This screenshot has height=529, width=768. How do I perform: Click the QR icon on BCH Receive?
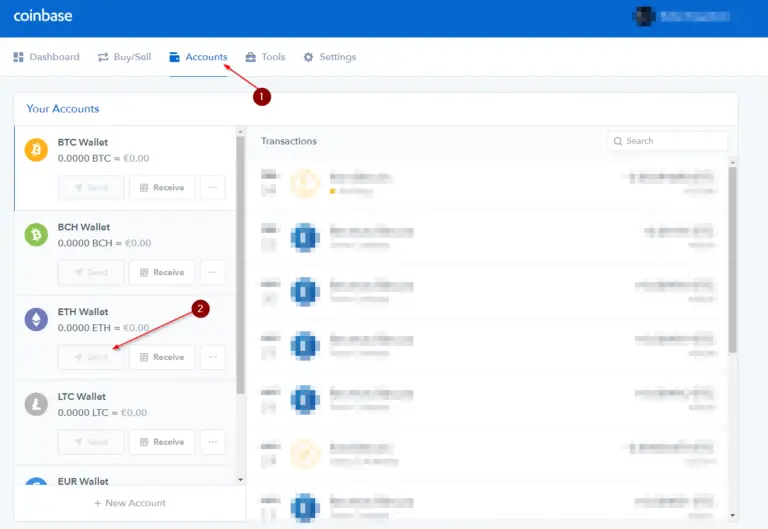tap(144, 272)
